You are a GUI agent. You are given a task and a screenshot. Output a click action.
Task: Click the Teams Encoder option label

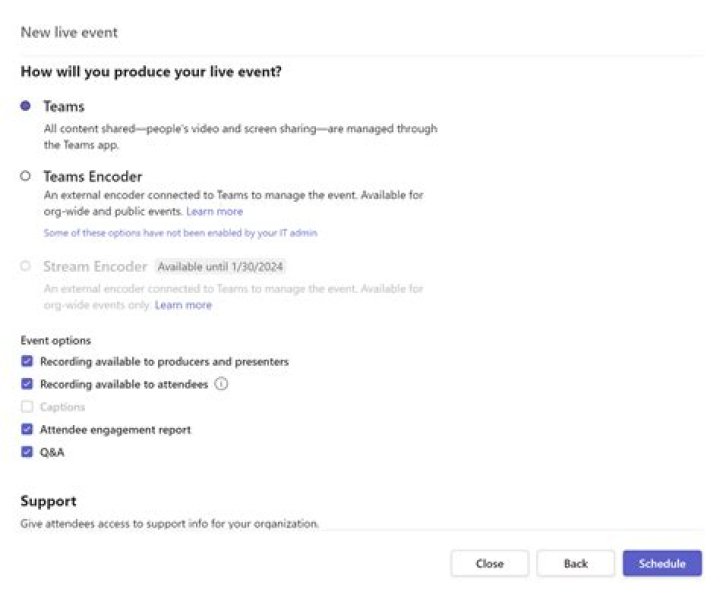tap(92, 177)
